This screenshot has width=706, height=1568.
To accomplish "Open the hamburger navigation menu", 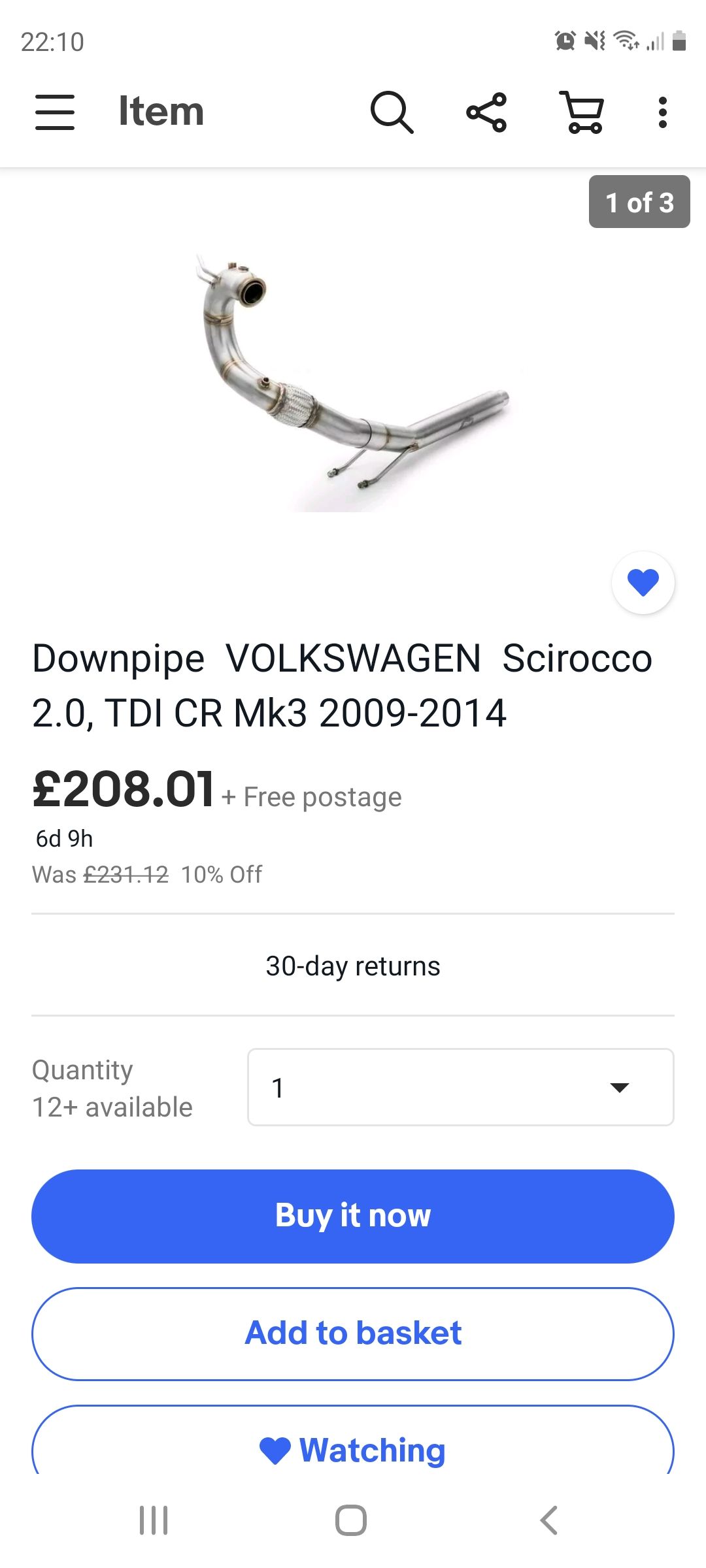I will pyautogui.click(x=55, y=112).
